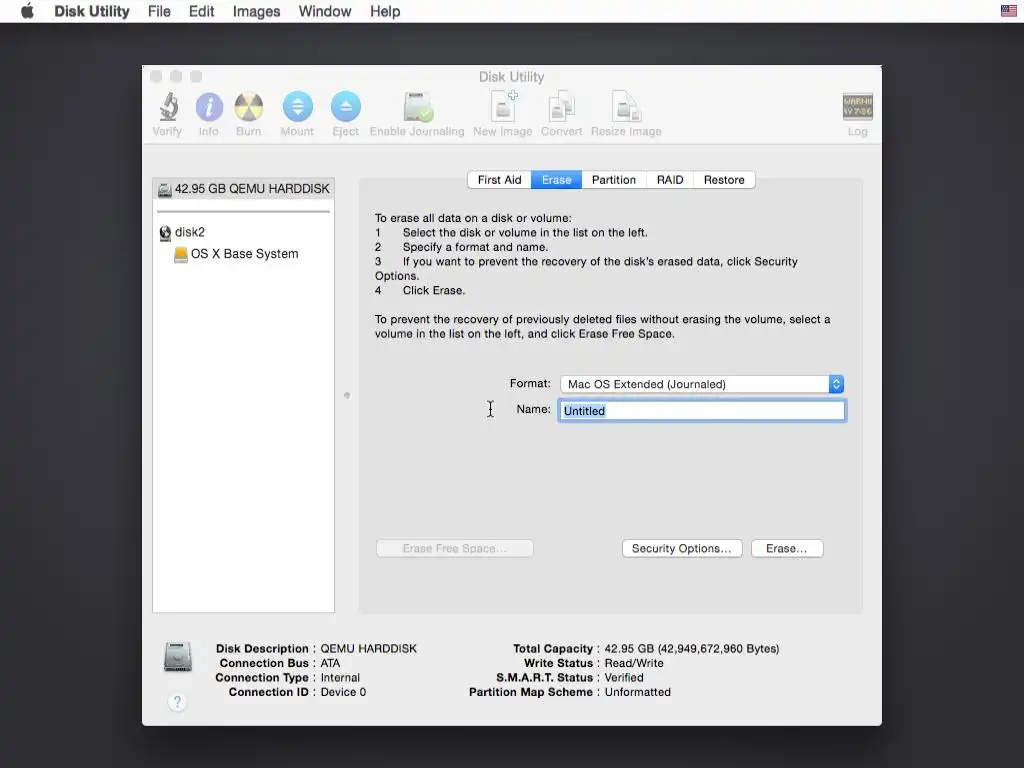Create a New Image from toolbar

[504, 106]
